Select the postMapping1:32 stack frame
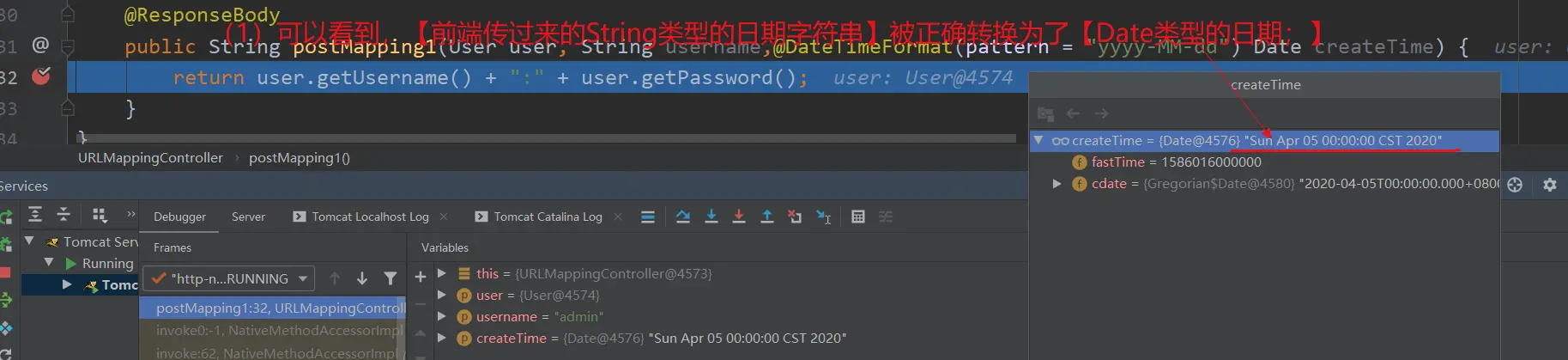 [x=272, y=308]
